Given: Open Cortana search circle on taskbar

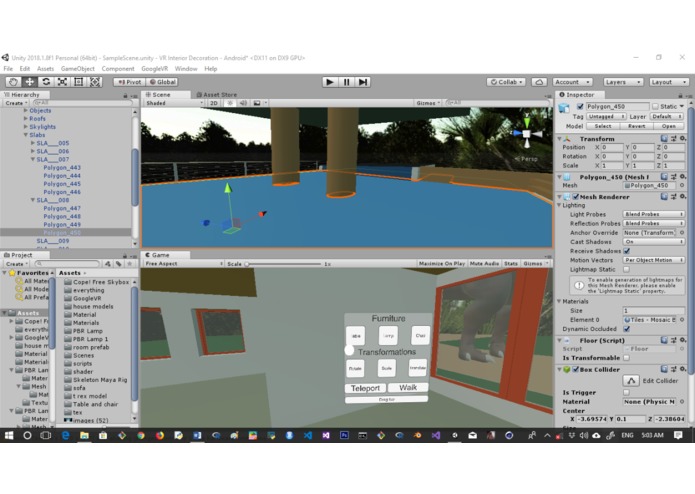Looking at the screenshot, I should [27, 436].
